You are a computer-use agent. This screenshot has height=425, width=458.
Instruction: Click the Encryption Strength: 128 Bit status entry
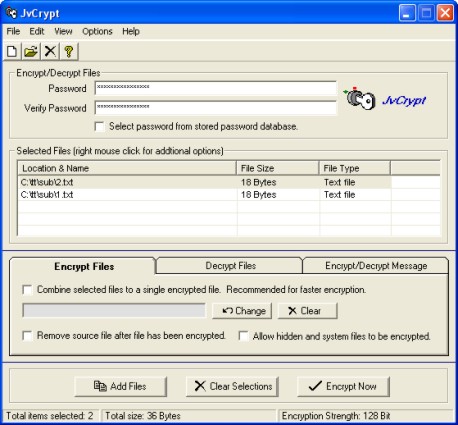366,416
